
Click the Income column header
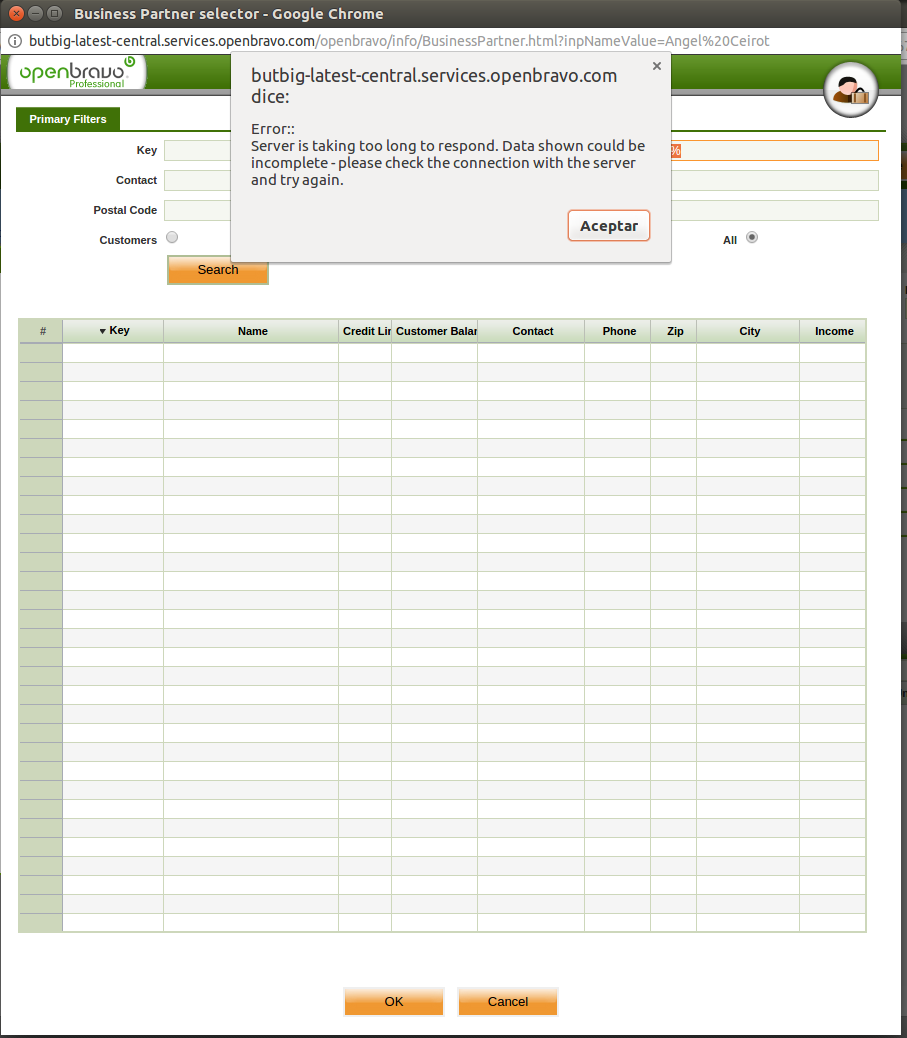pos(833,331)
